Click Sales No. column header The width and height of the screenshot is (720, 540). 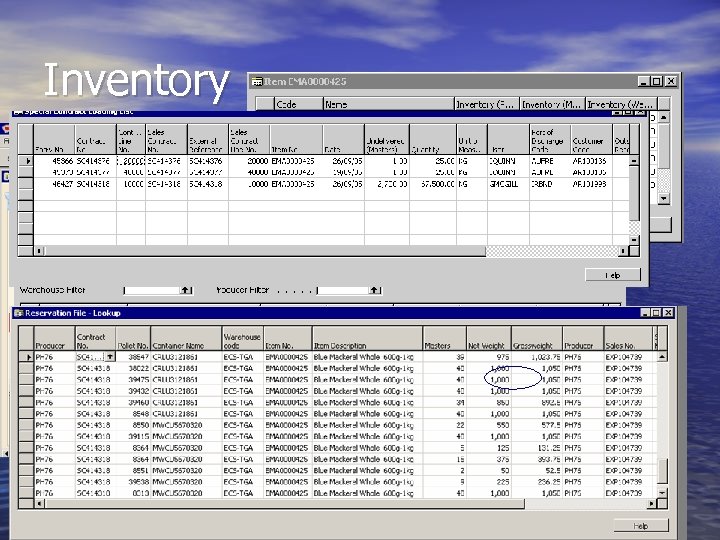[x=629, y=339]
